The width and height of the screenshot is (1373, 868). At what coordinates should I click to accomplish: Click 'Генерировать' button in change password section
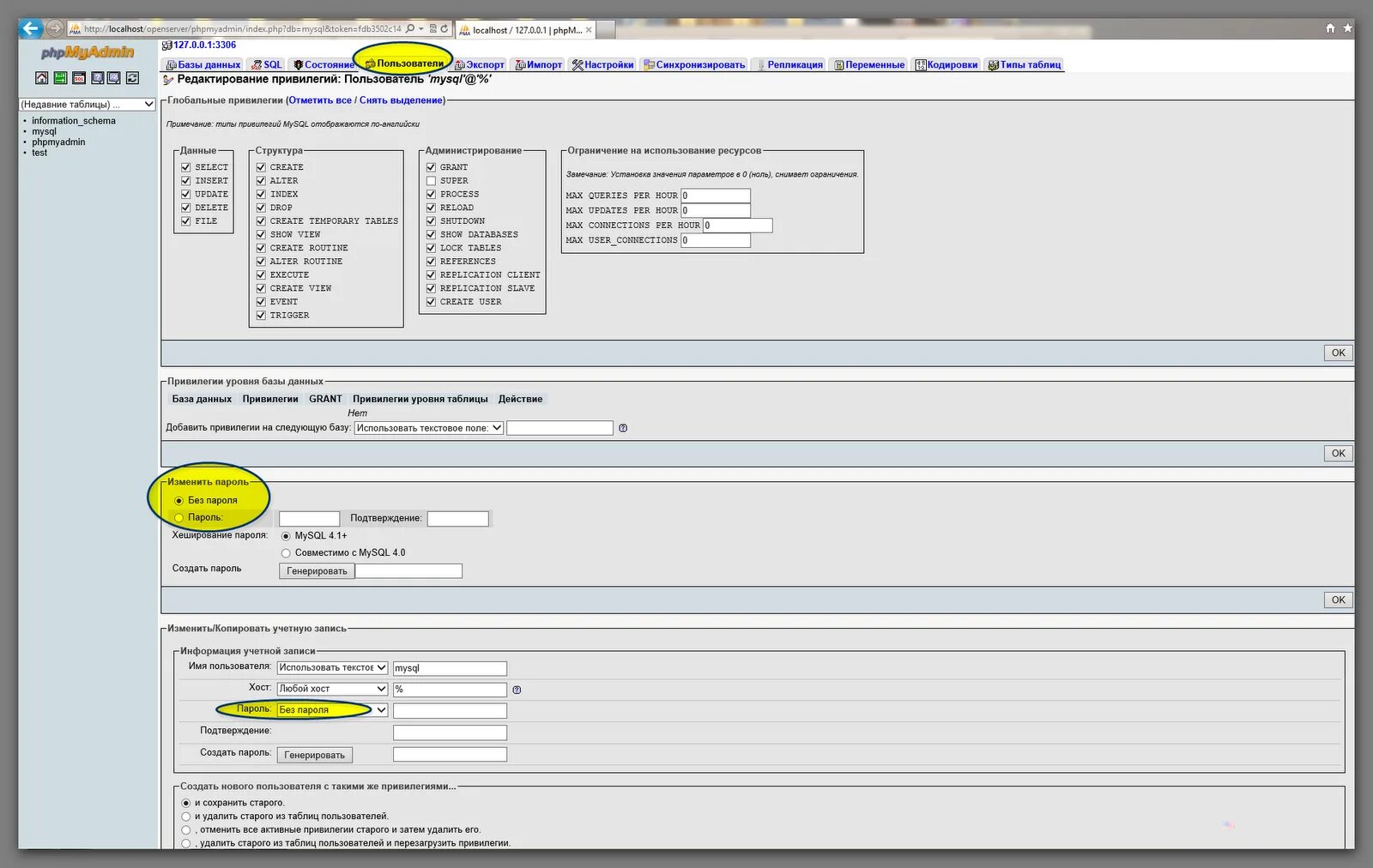[x=317, y=571]
